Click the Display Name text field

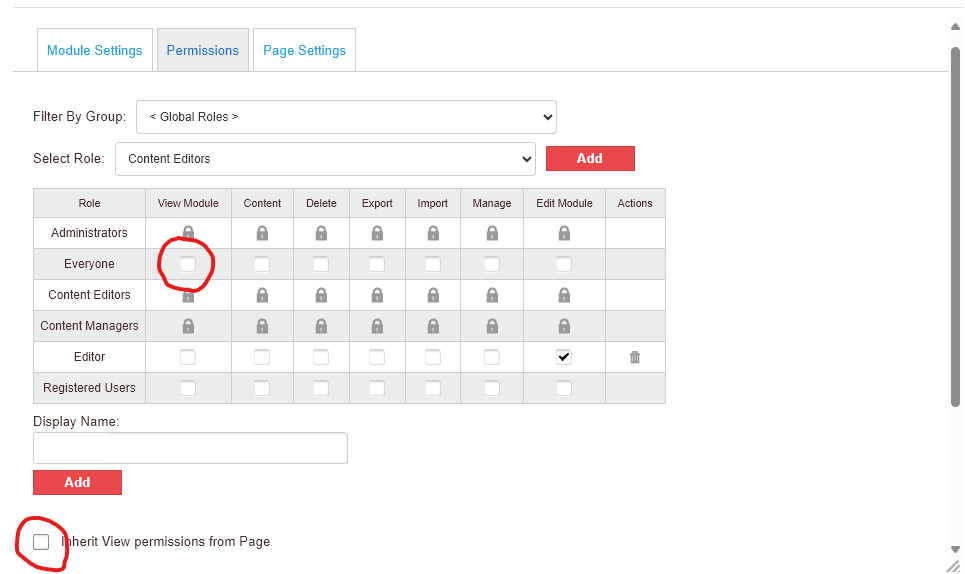coord(190,448)
